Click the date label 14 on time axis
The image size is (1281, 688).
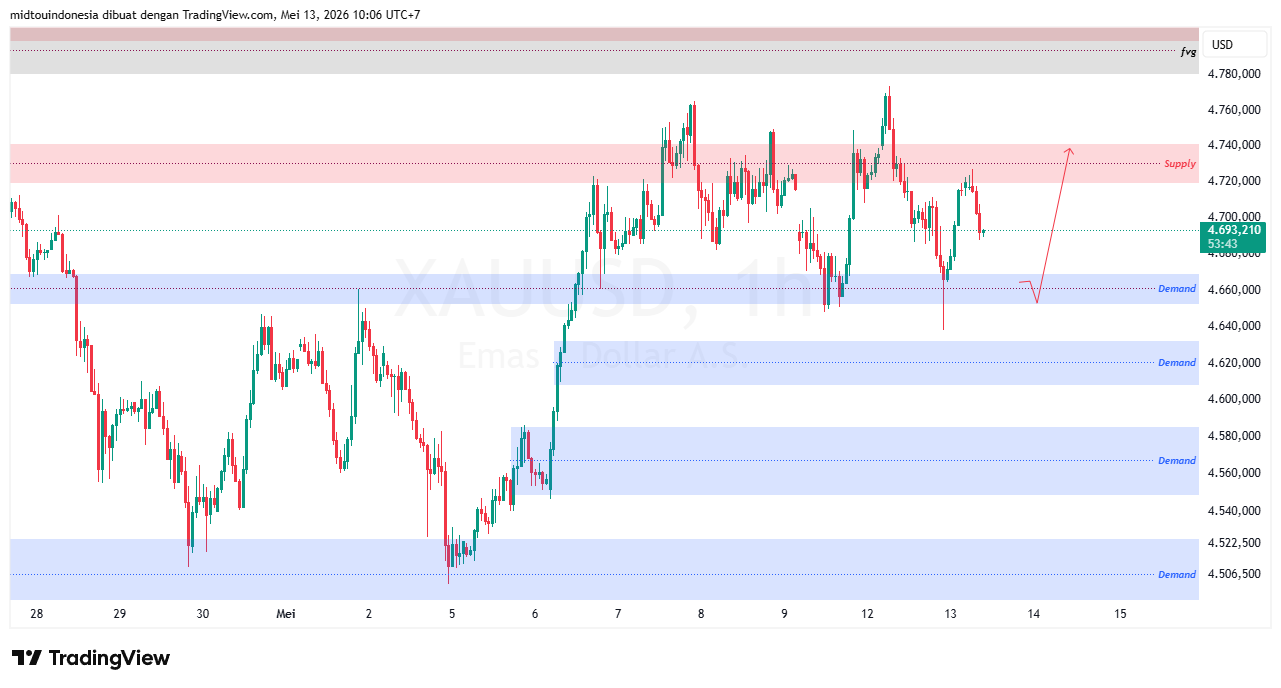click(x=1034, y=614)
